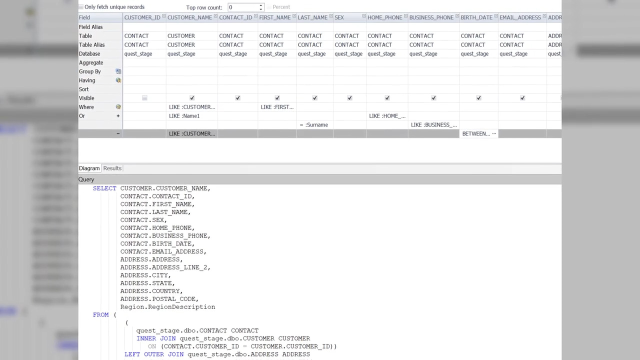Click remove icon on CUSTOMER_NAME column header

click(216, 16)
